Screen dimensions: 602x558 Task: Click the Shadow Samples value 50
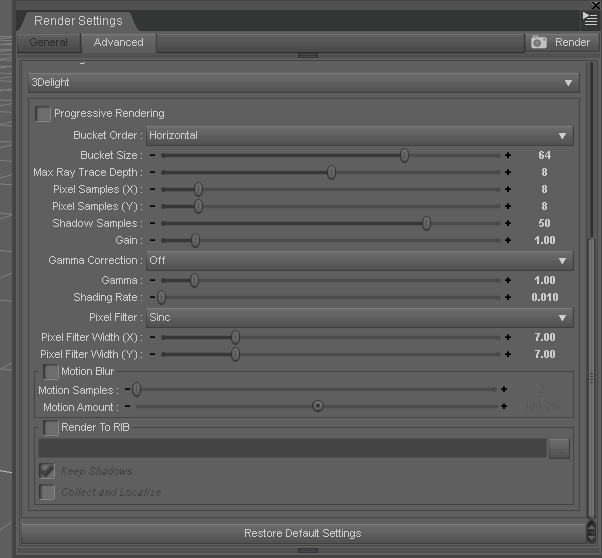coord(544,223)
